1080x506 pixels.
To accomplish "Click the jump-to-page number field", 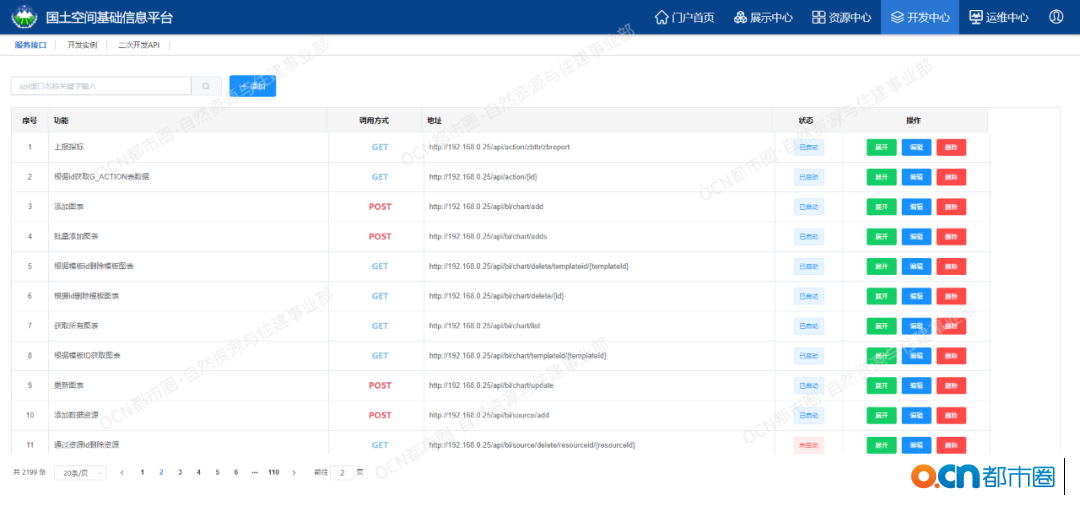I will (342, 473).
